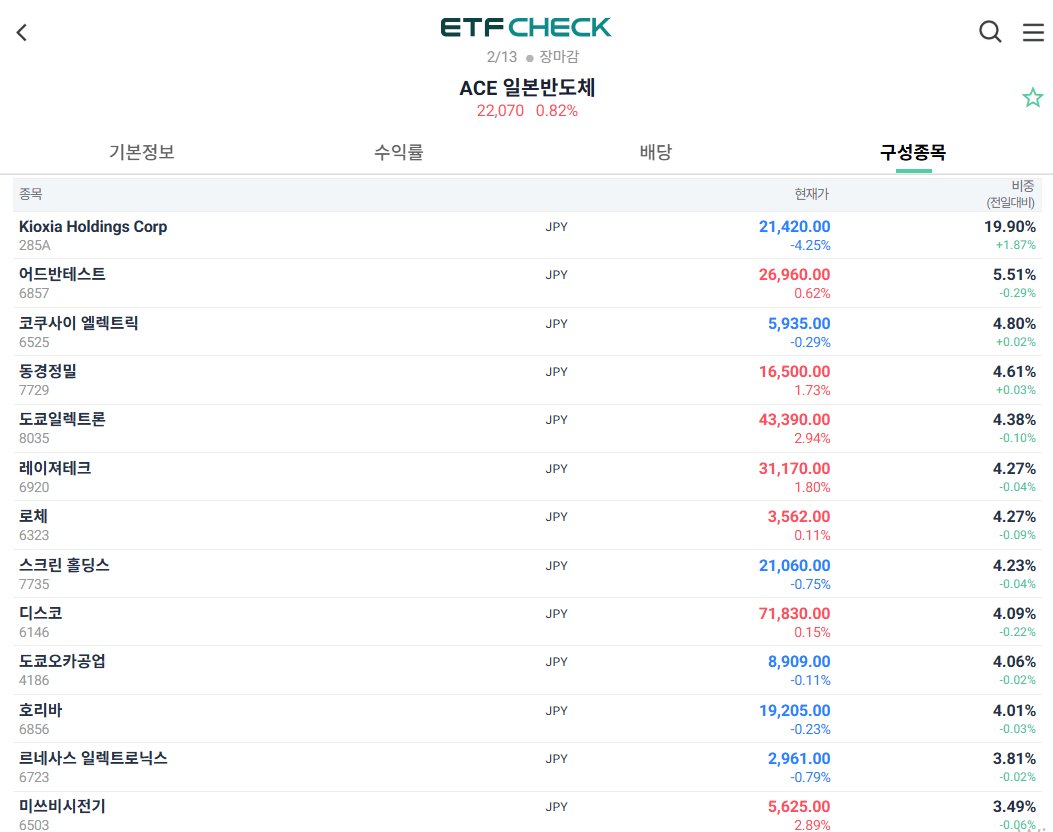The height and width of the screenshot is (832, 1053).
Task: Click price 5,935.00 of 코쿠사이 엘렉트릭
Action: click(x=799, y=324)
